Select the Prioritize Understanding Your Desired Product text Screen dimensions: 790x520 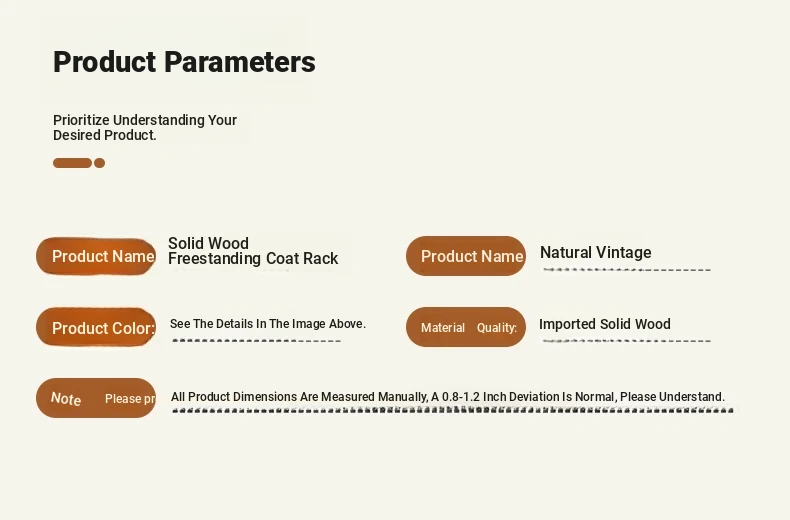coord(145,127)
